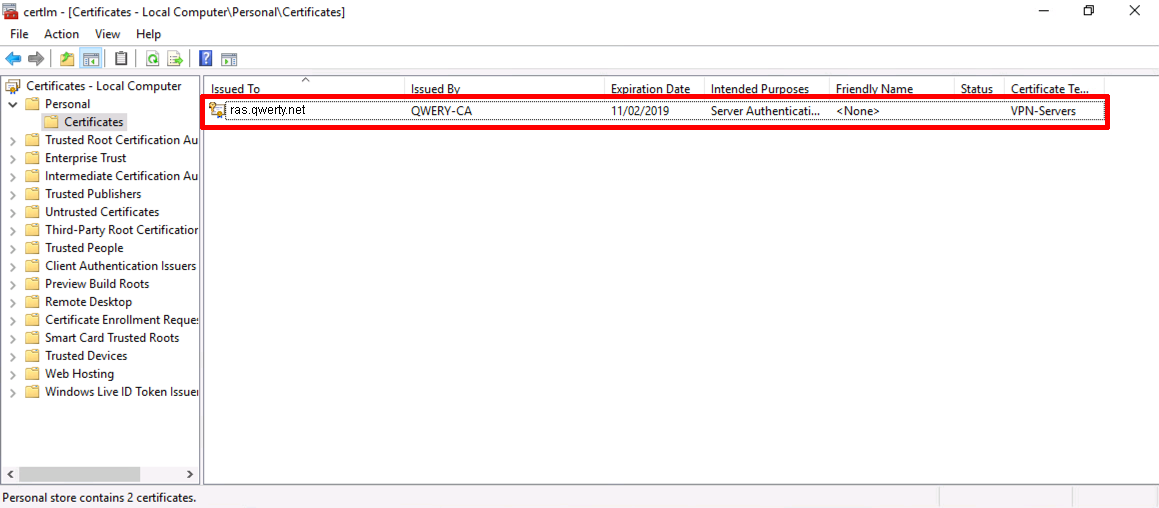Click the Trusted Publishers folder icon
The height and width of the screenshot is (508, 1159).
tap(32, 194)
